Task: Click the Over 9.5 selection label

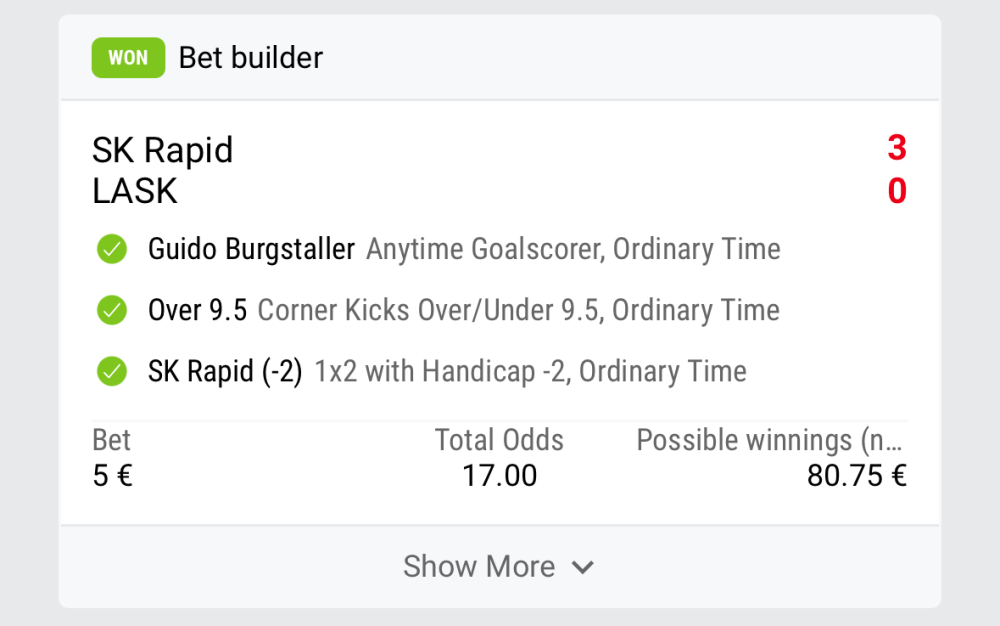Action: click(197, 311)
